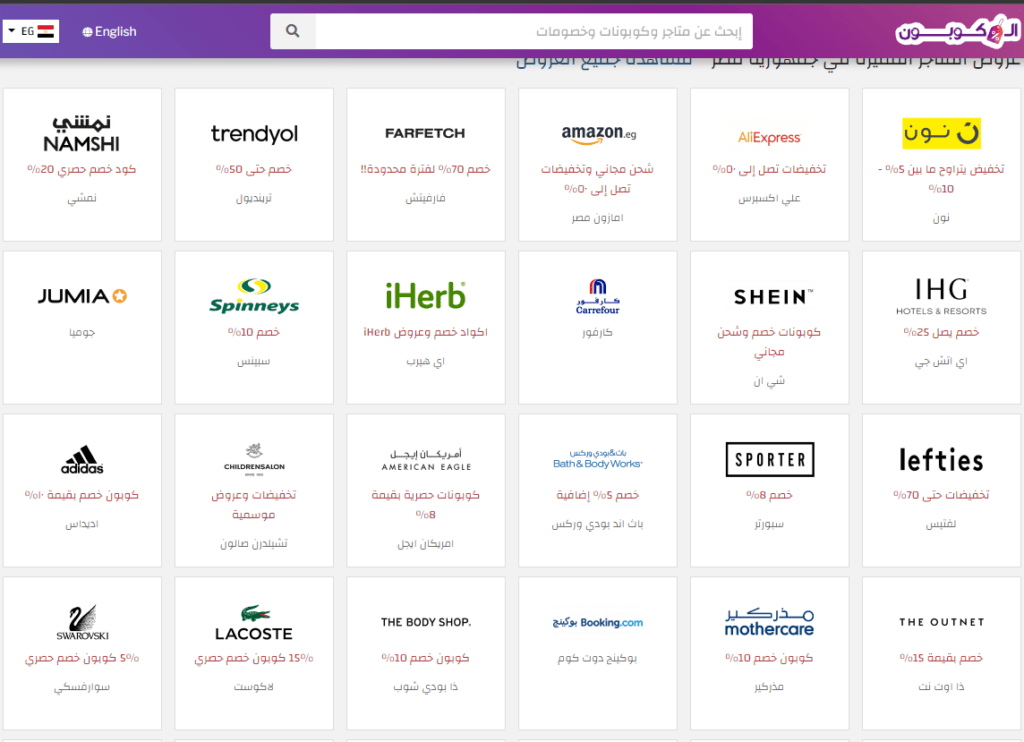Click Lefties up to 70% sale text
This screenshot has width=1024, height=742.
(941, 495)
